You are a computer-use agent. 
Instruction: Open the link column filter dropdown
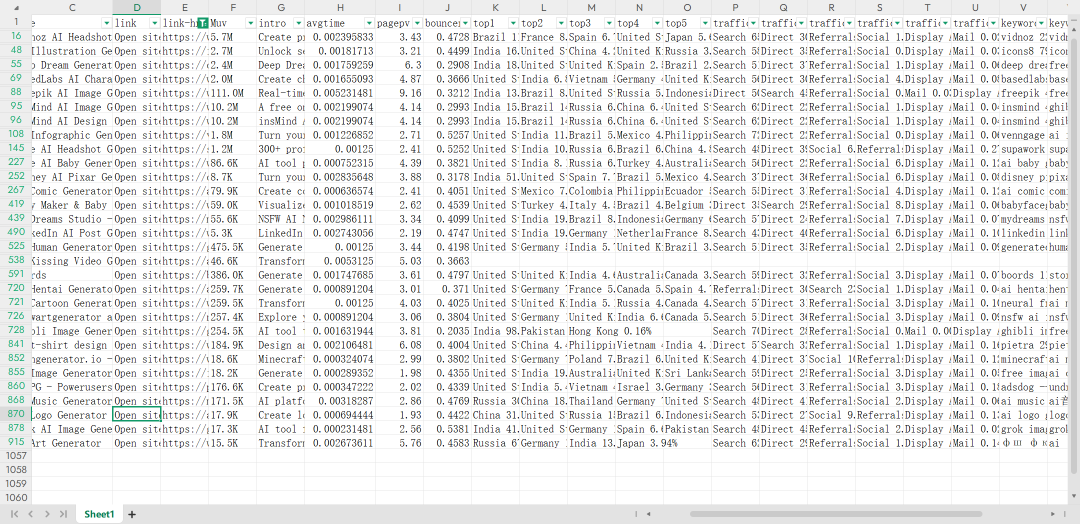[154, 23]
